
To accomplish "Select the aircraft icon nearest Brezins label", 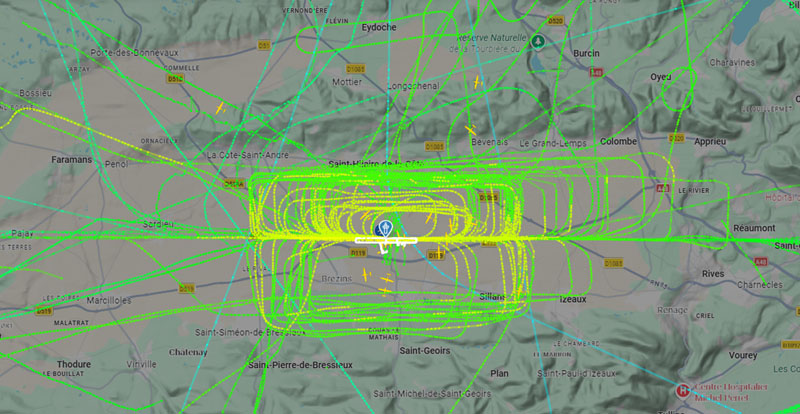I will point(365,275).
